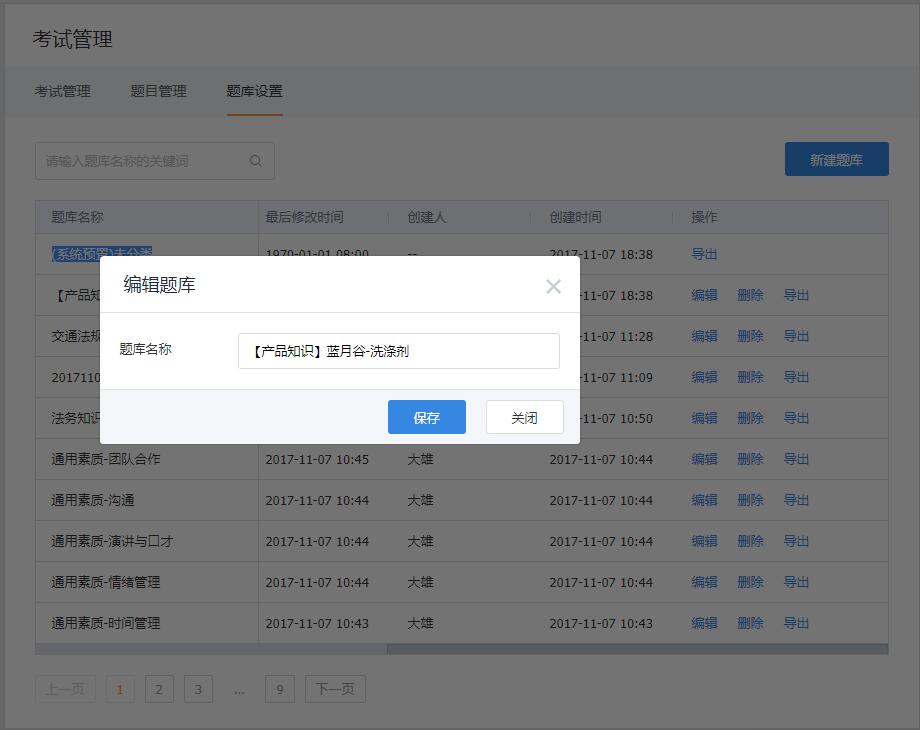The width and height of the screenshot is (920, 730).
Task: Go to page 3 of the list
Action: [198, 689]
